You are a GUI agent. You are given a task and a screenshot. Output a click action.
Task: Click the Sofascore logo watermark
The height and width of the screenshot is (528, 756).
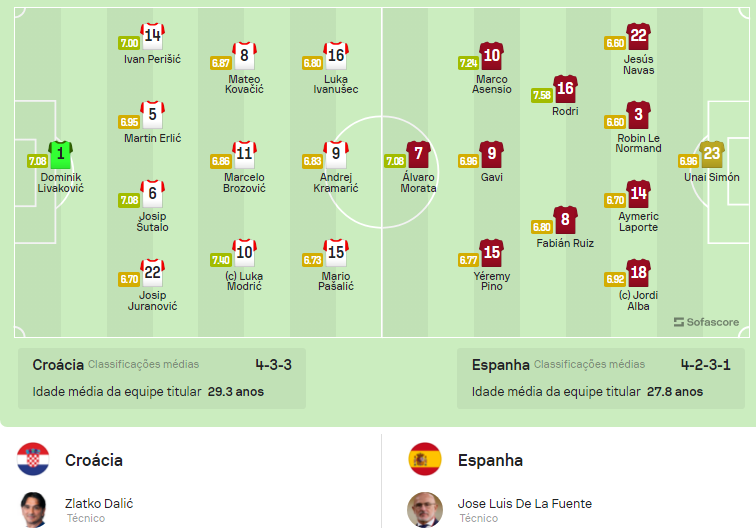(707, 322)
